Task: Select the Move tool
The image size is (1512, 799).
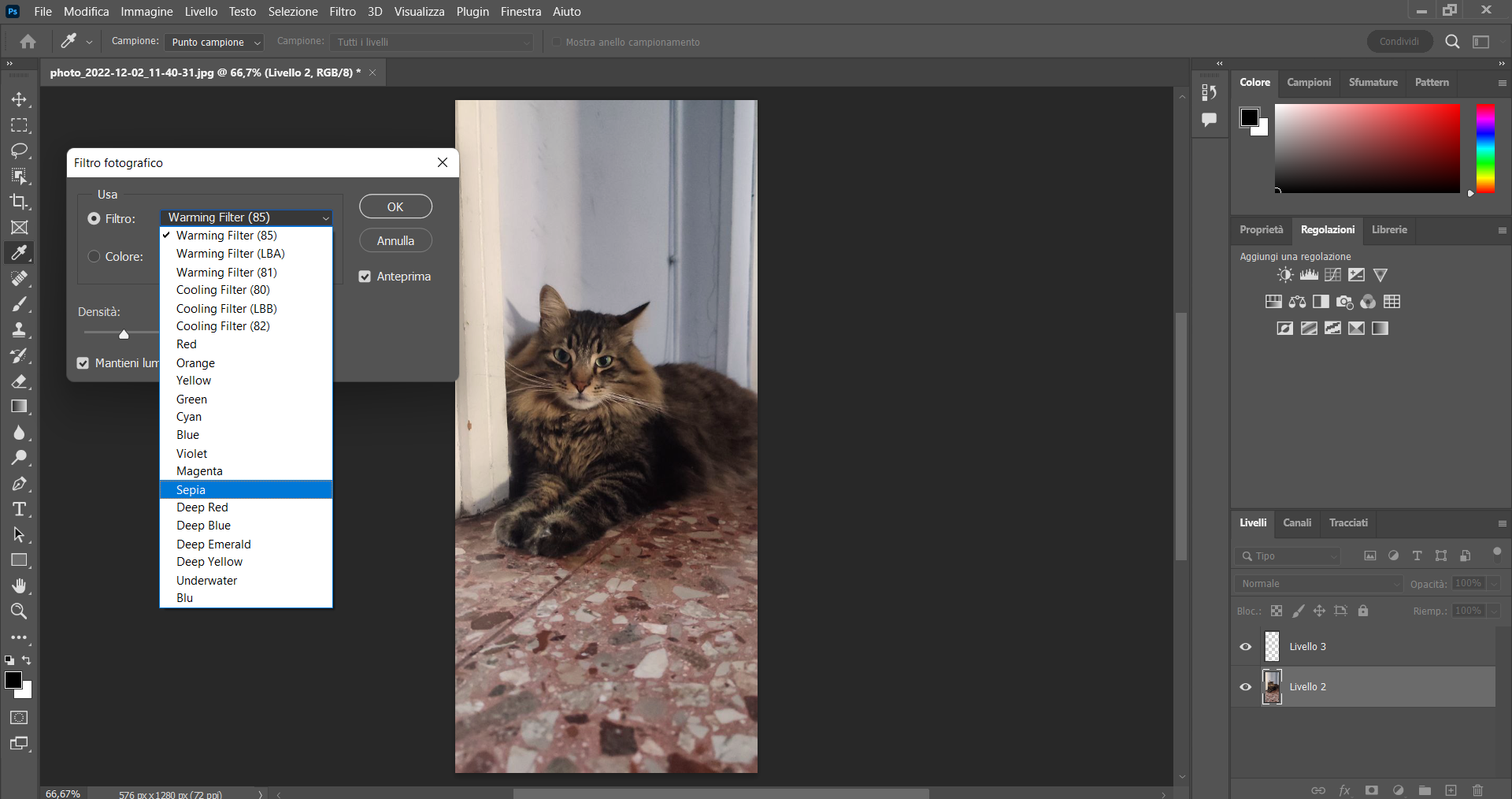Action: 19,100
